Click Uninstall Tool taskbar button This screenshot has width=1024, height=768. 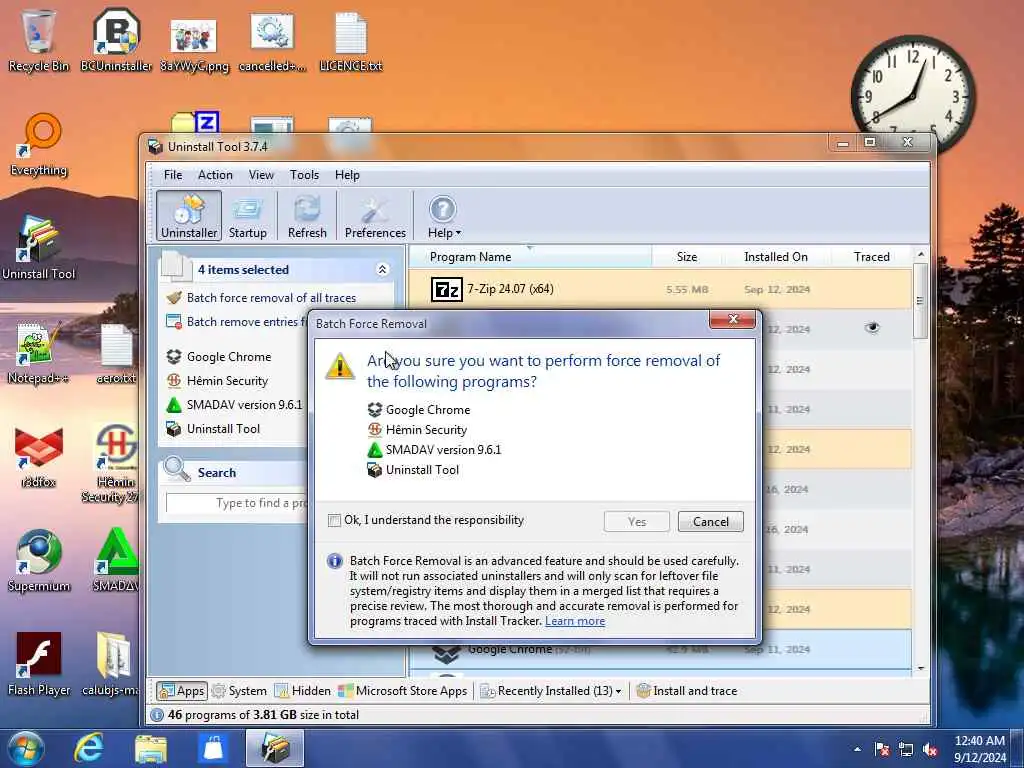pos(275,748)
